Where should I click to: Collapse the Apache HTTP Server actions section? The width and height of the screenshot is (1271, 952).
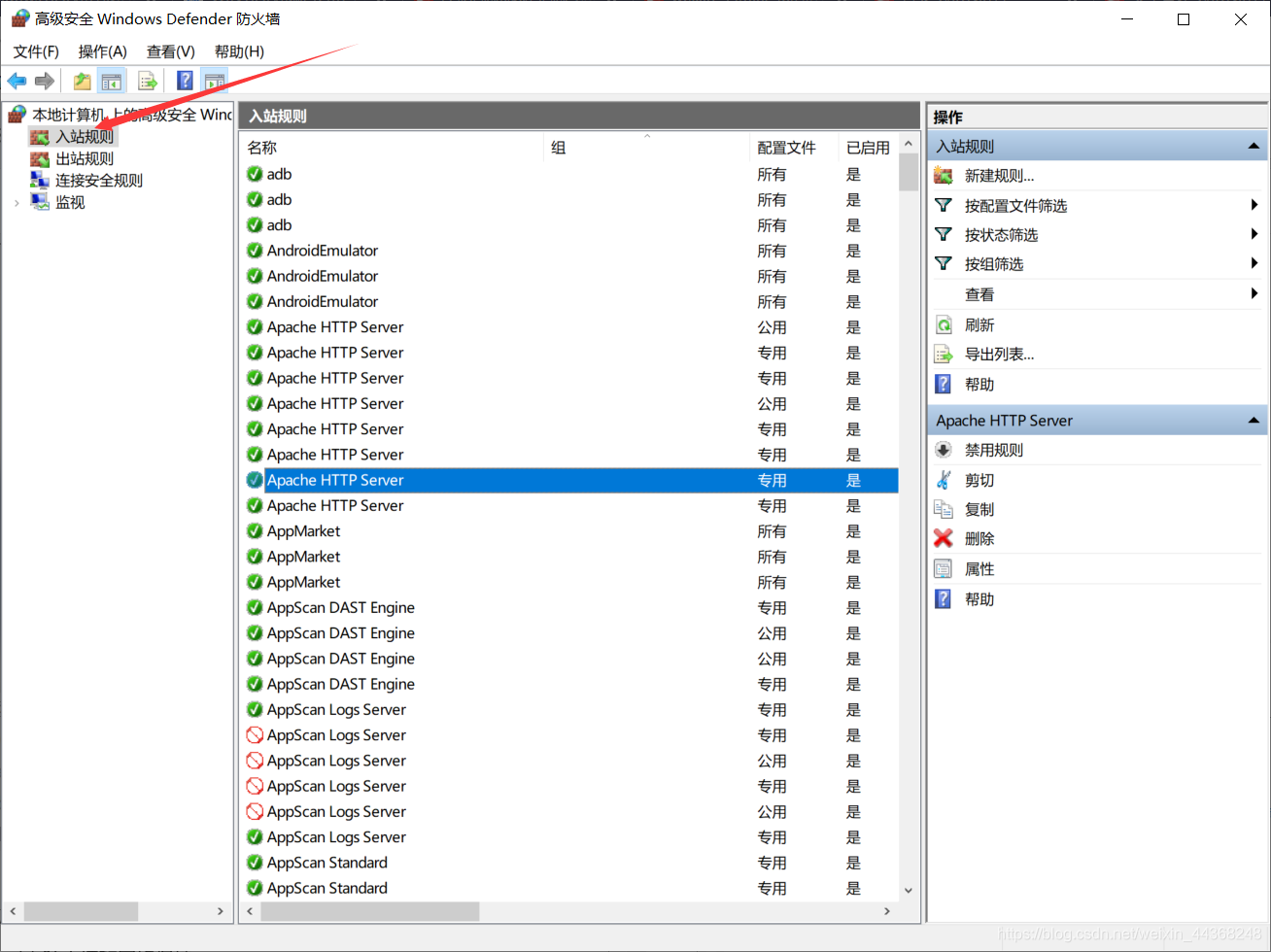[x=1254, y=421]
